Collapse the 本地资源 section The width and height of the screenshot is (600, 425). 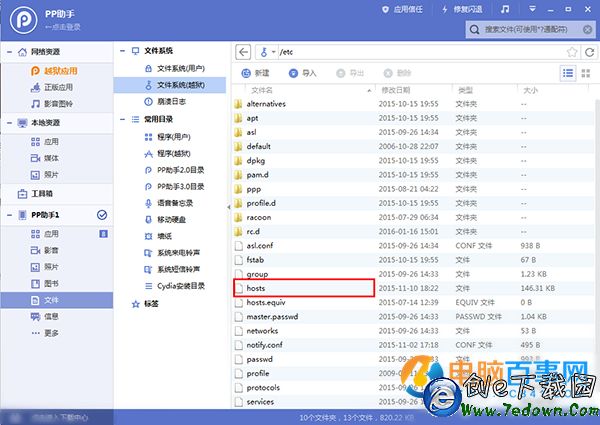coord(9,123)
